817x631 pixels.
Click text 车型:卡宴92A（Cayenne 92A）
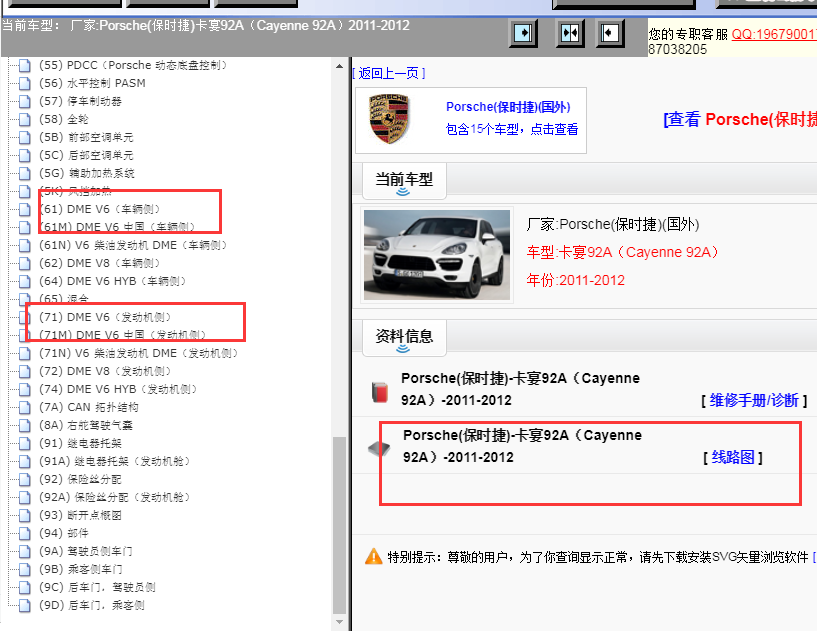coord(623,252)
